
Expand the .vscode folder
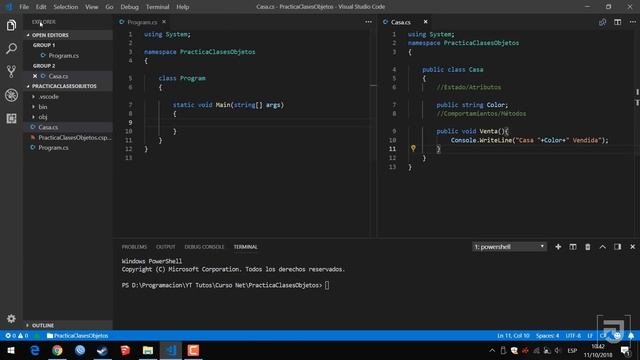click(48, 97)
